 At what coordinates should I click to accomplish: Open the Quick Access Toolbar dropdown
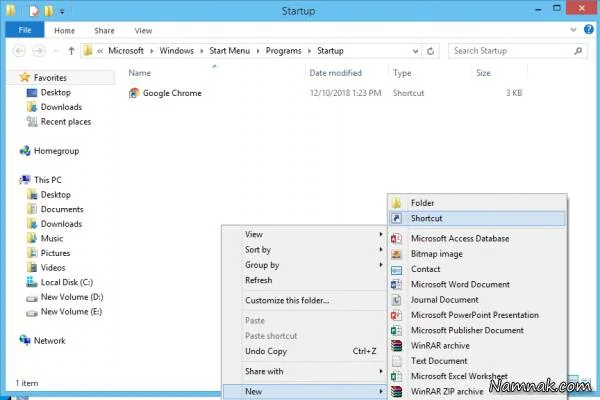point(62,11)
